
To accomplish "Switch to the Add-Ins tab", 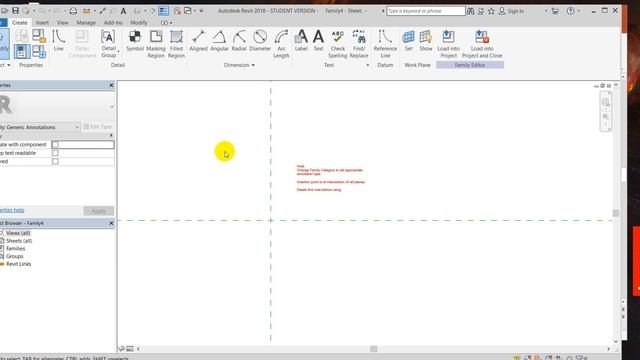I will [x=113, y=23].
